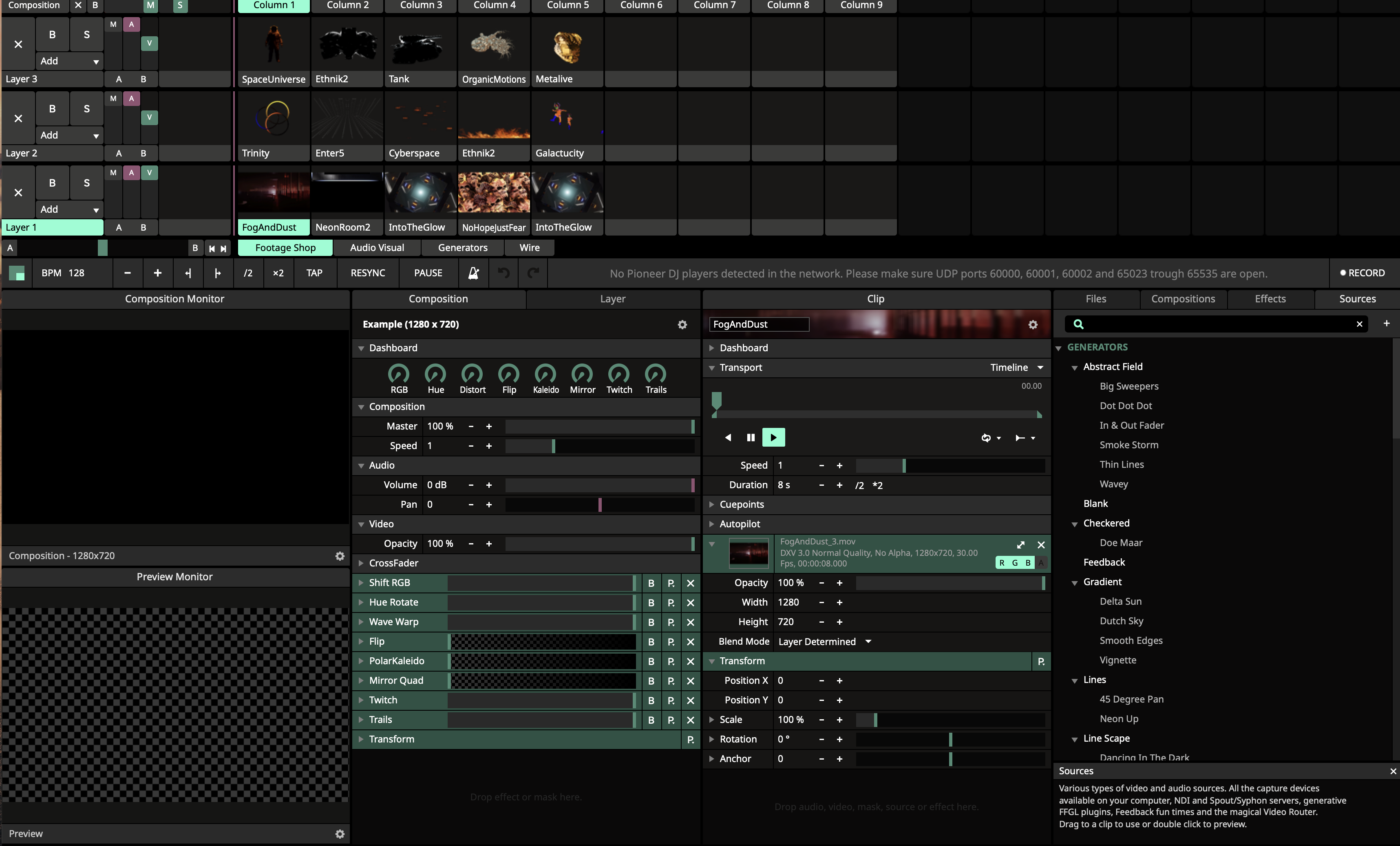Collapse the Abstract Field generator group
1400x846 pixels.
point(1074,367)
